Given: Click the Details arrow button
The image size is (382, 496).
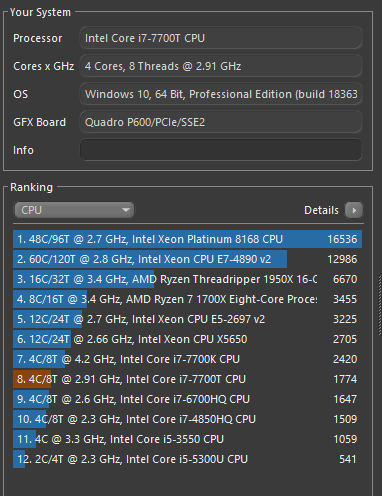Looking at the screenshot, I should (x=354, y=210).
